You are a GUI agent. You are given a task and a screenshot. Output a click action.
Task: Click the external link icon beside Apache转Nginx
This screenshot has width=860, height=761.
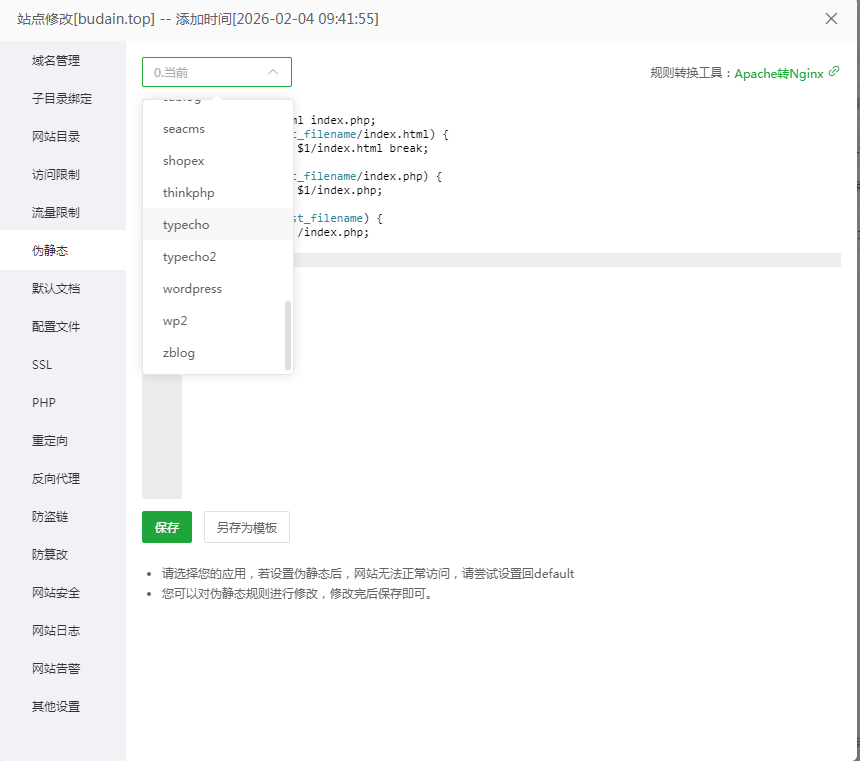coord(834,72)
